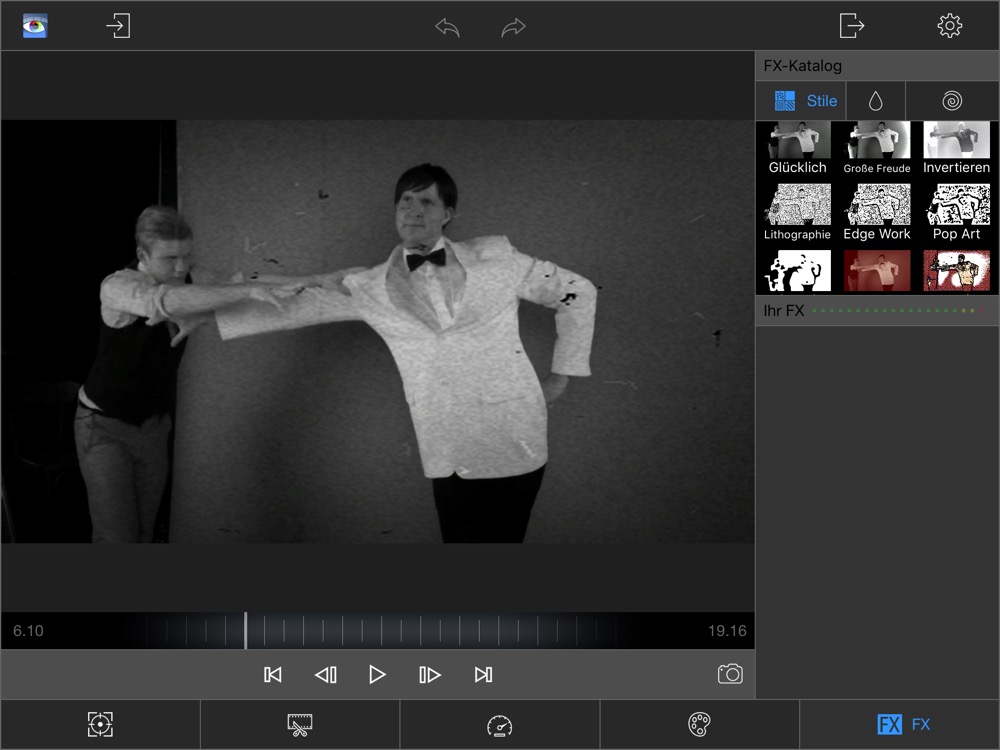The width and height of the screenshot is (1000, 750).
Task: Open the app eye logo icon
Action: pyautogui.click(x=36, y=26)
